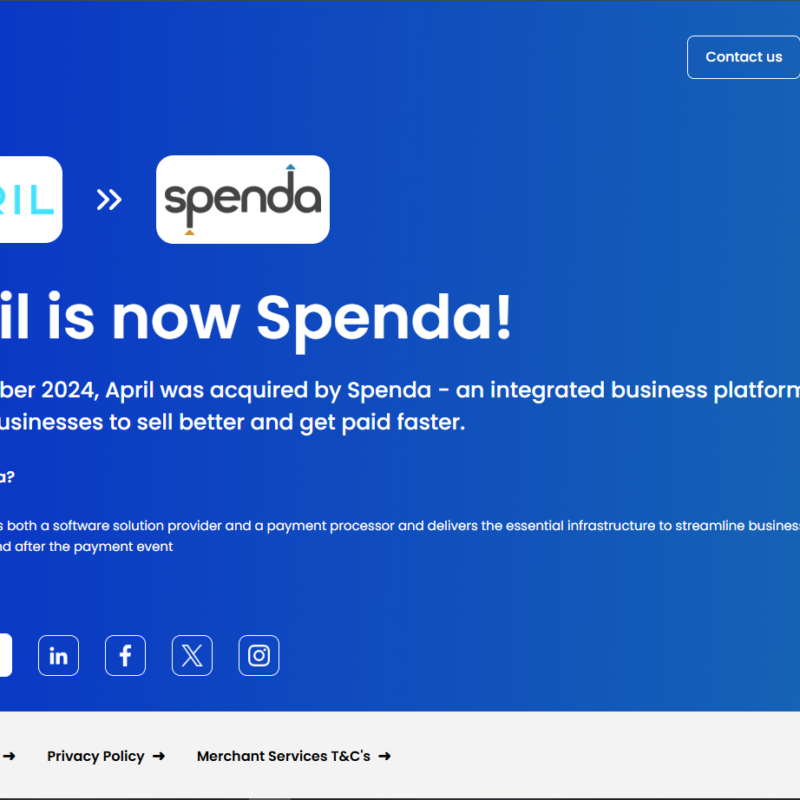Open the X (Twitter) social icon
Screen dimensions: 800x800
tap(192, 656)
